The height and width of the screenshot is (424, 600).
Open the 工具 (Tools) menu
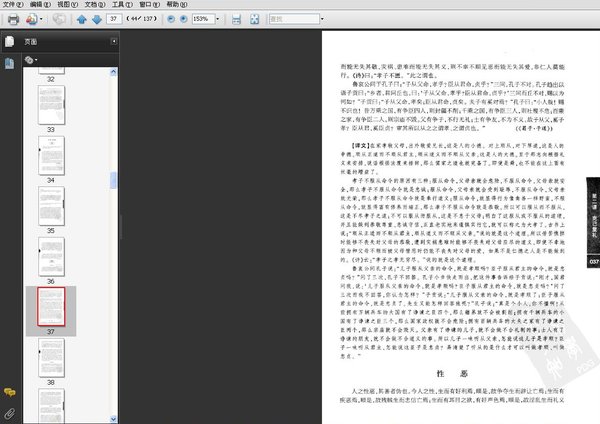coord(122,5)
